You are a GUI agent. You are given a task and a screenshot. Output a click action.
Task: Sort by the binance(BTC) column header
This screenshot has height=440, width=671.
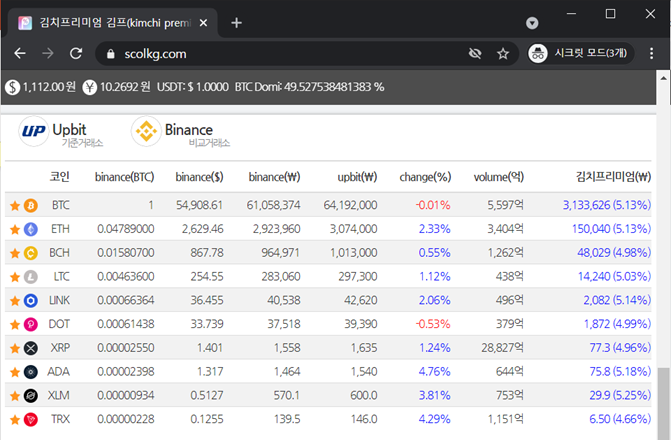click(125, 177)
